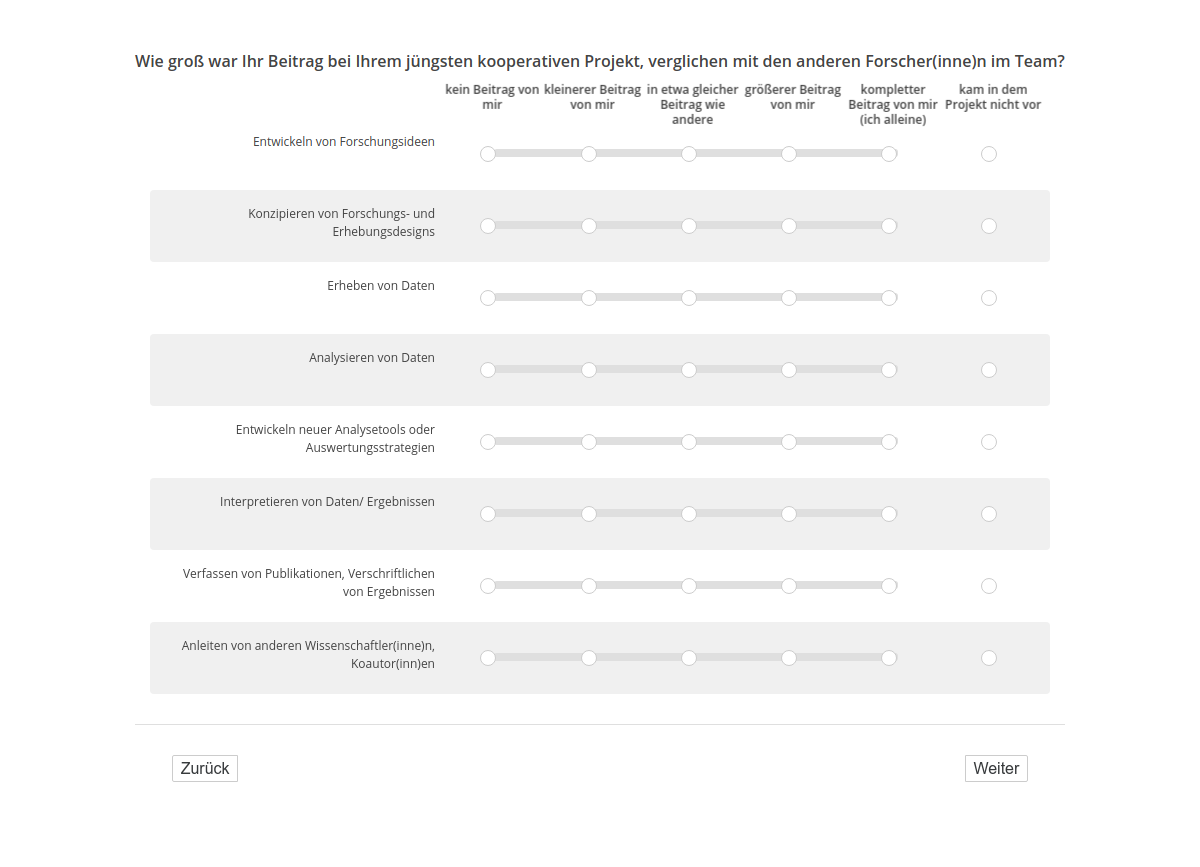This screenshot has height=867, width=1200.
Task: Choose 'kompletter Beitrag' for Interpretieren von Daten/Ergebnissen
Action: 889,514
